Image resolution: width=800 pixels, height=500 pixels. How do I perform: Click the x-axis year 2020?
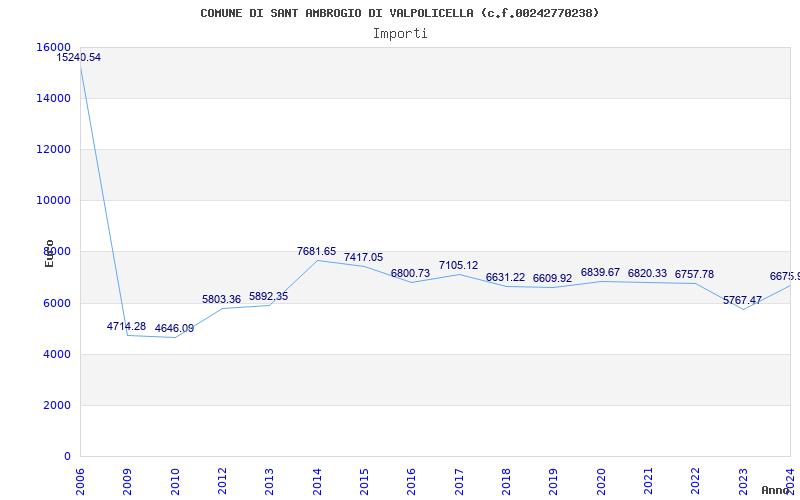pyautogui.click(x=601, y=481)
